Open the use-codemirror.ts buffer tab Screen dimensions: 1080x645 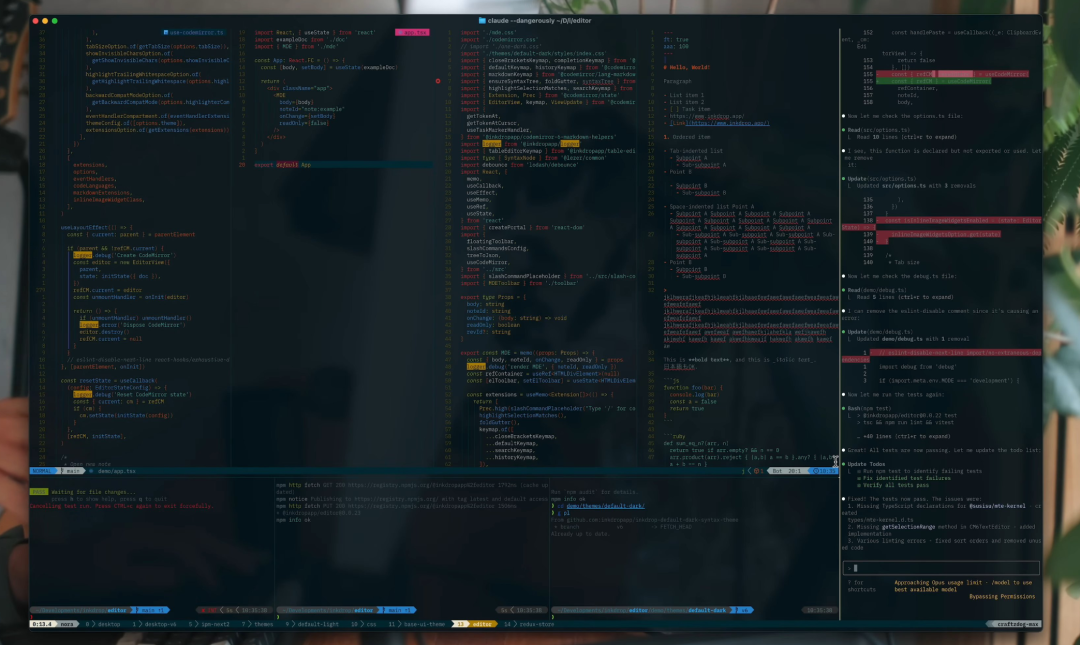pos(194,32)
